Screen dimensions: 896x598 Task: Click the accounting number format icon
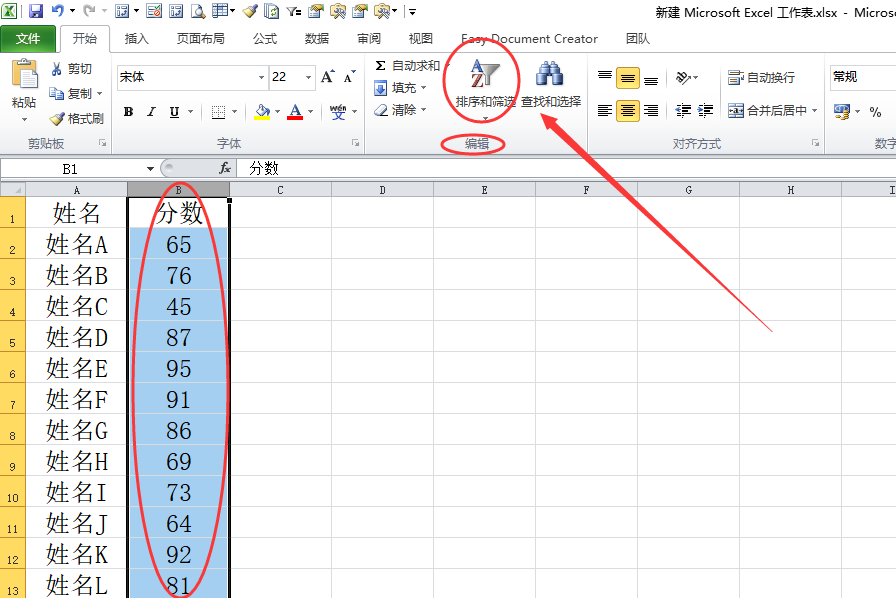[841, 111]
